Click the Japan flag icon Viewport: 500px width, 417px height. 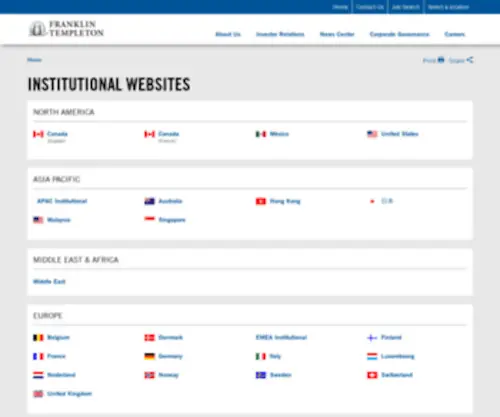[372, 201]
